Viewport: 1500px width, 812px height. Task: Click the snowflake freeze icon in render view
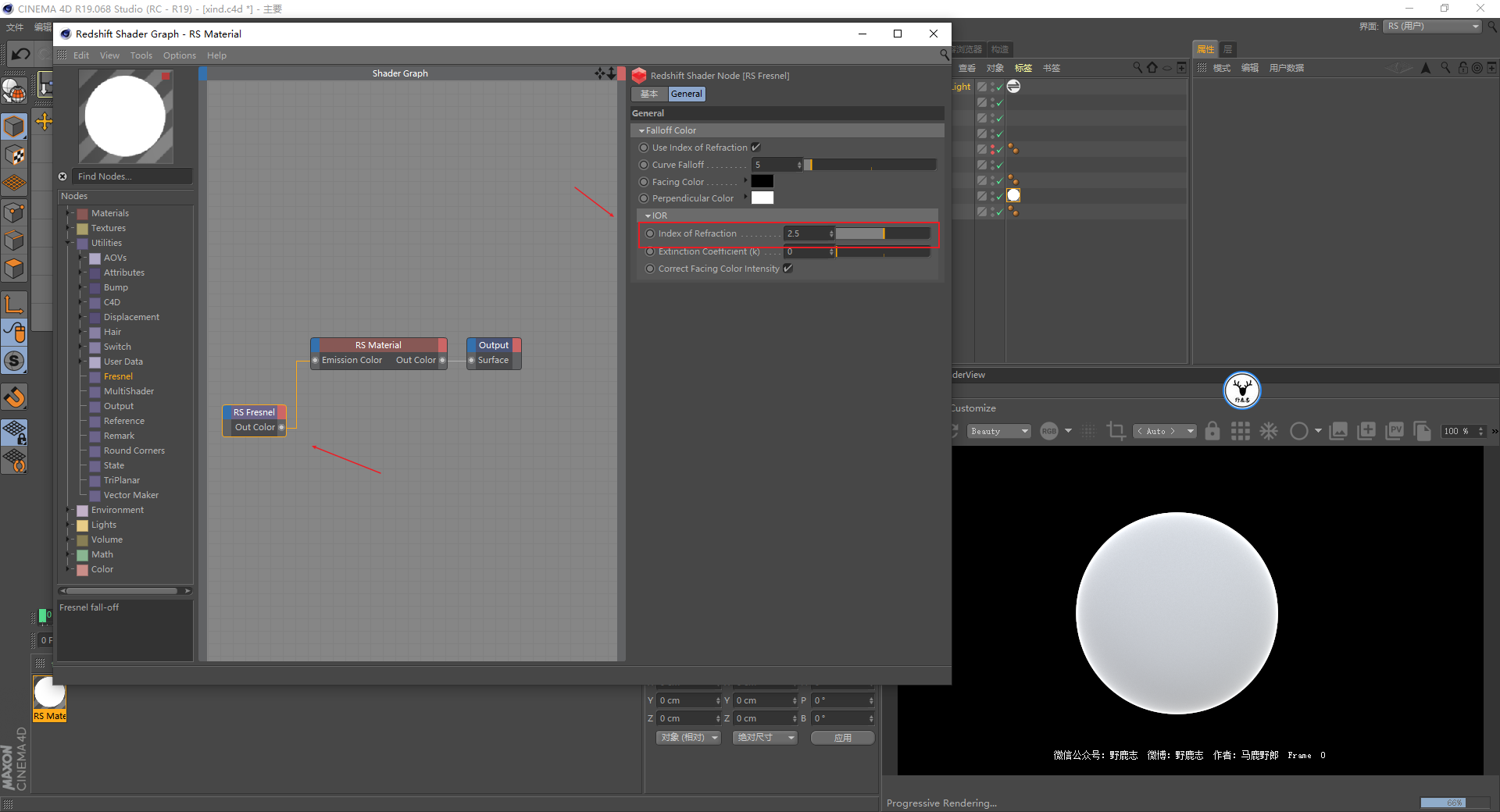point(1269,431)
